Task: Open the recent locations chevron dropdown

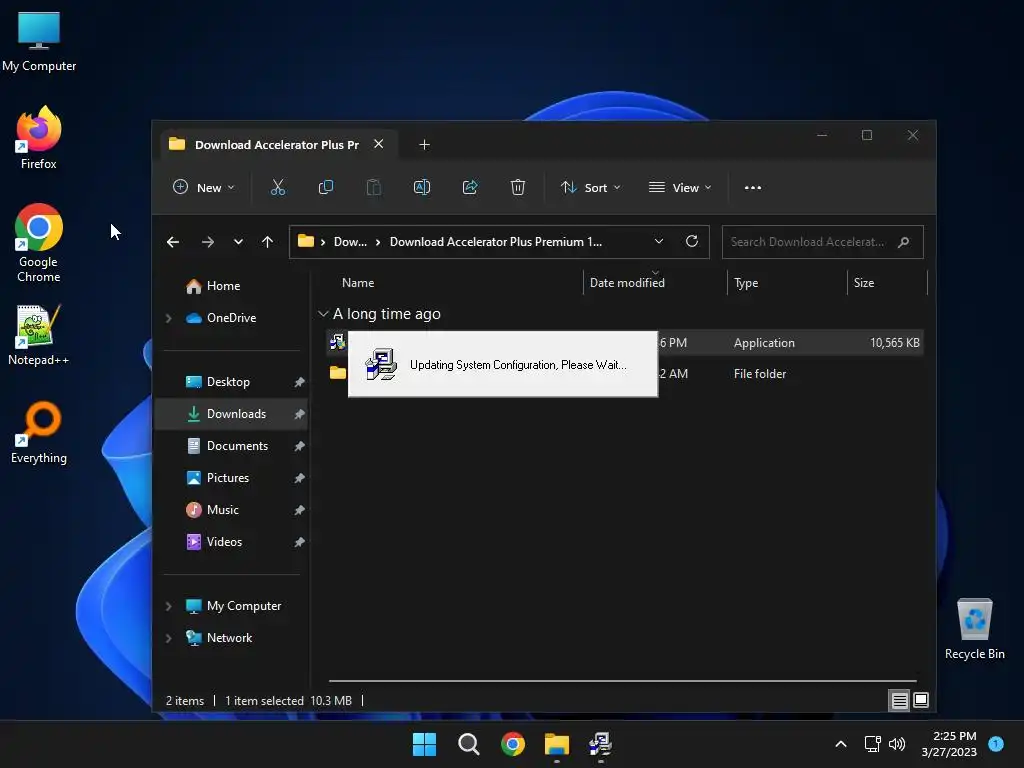Action: [238, 242]
